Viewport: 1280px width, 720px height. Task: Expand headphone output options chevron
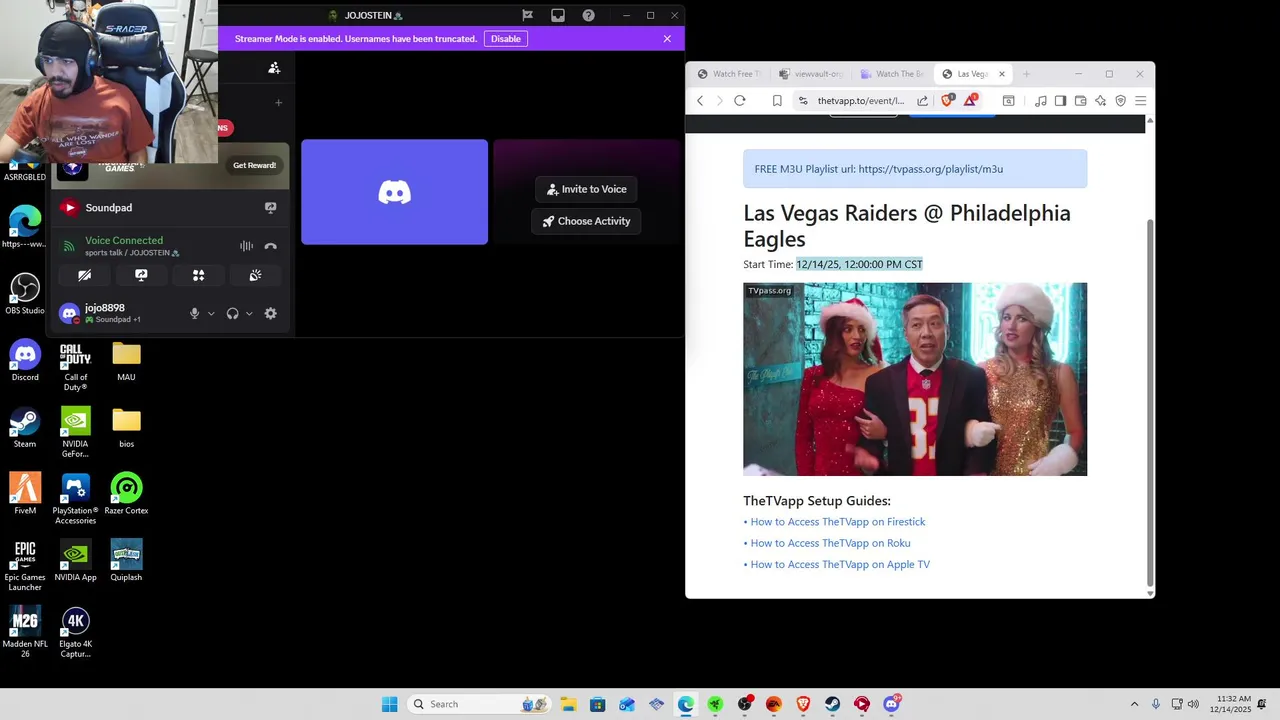point(249,313)
